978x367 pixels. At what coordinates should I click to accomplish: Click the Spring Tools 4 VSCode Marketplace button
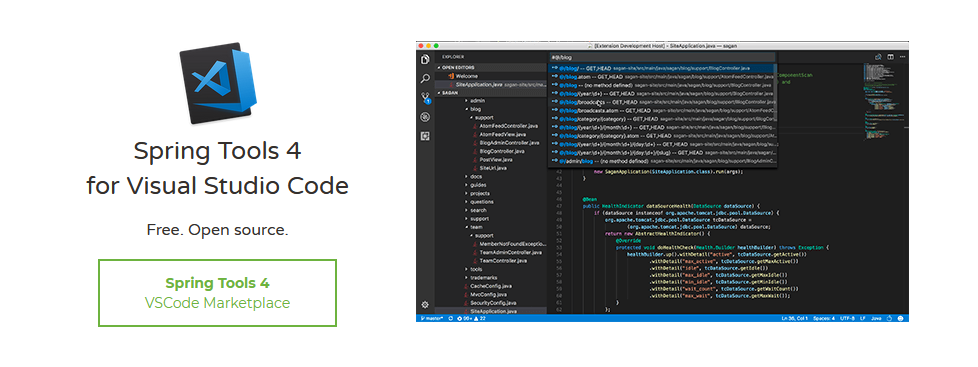click(217, 293)
